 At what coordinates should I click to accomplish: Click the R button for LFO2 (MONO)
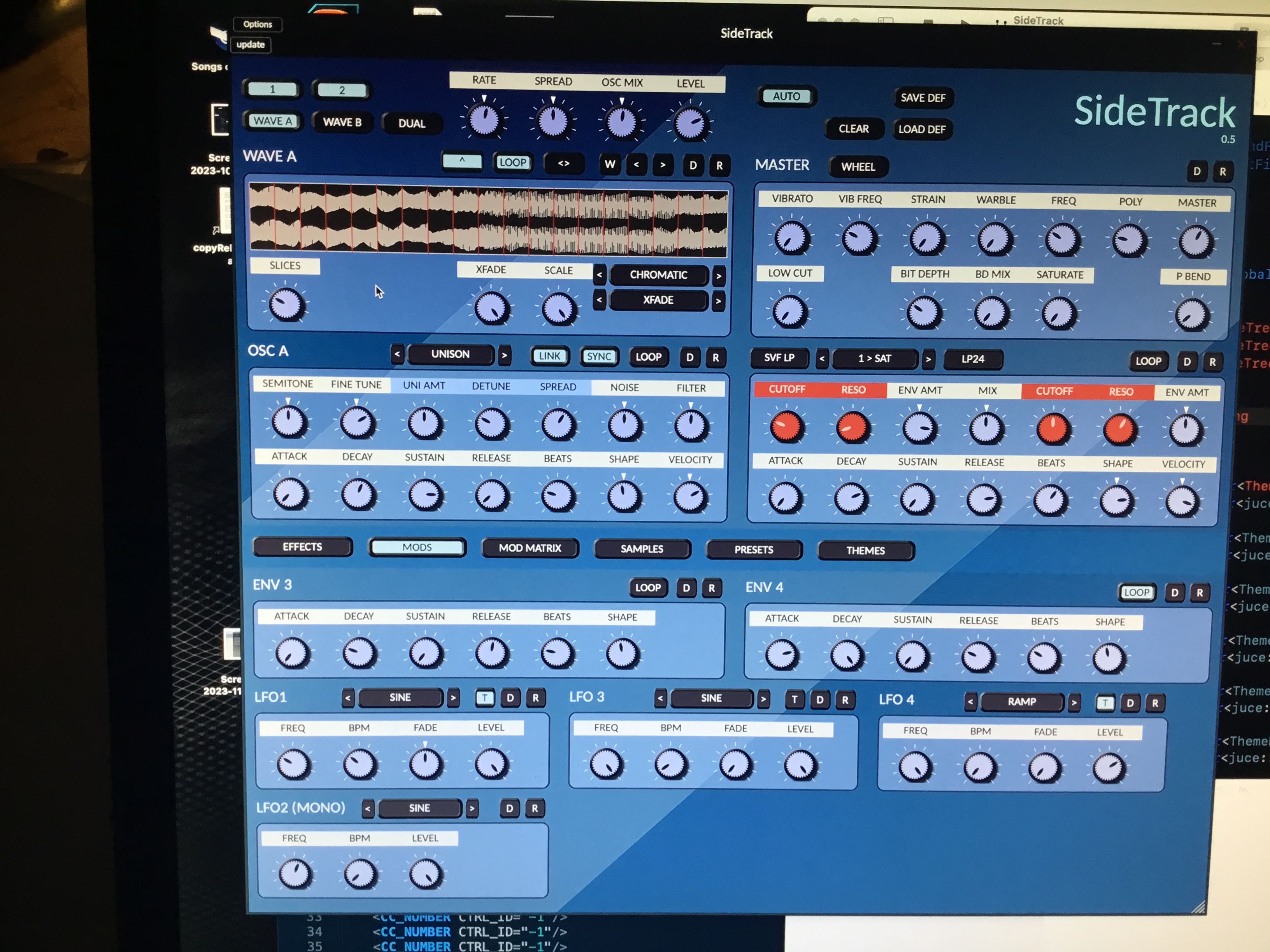[x=535, y=808]
